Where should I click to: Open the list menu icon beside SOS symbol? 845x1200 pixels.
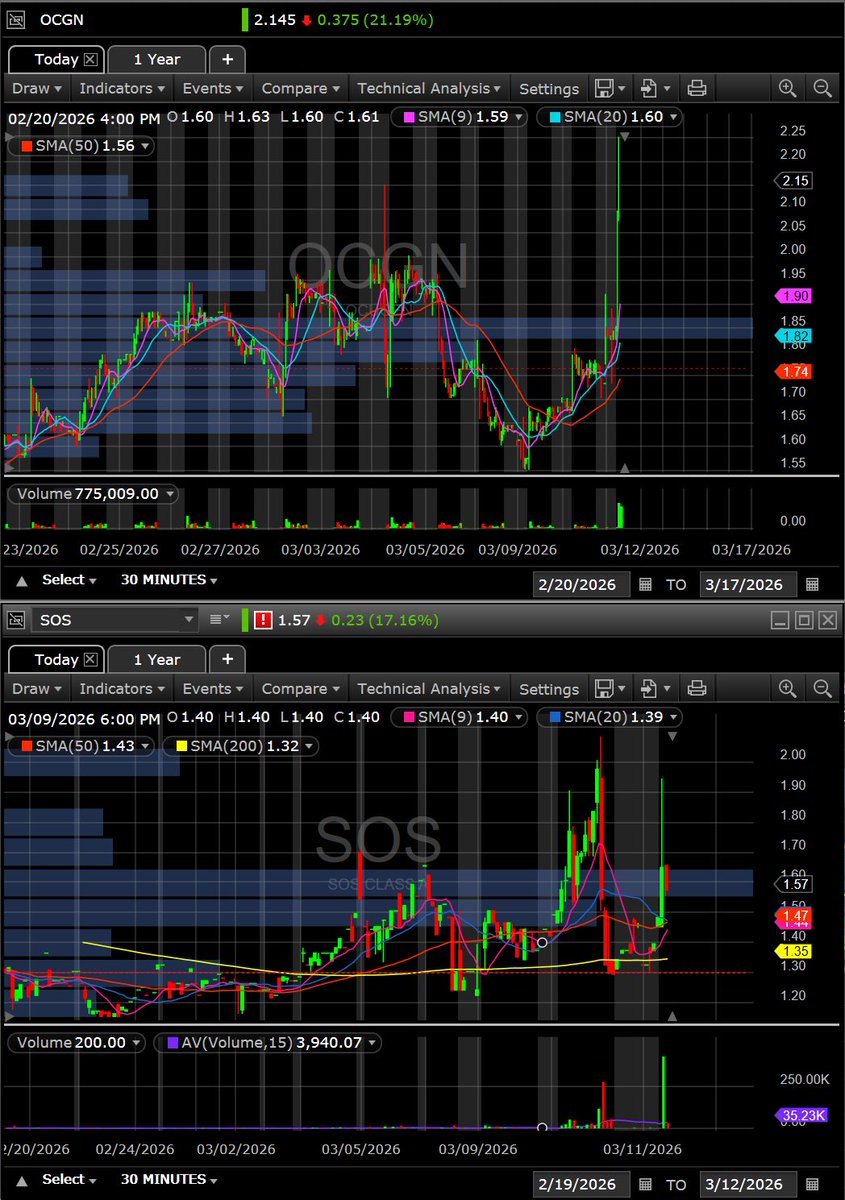pyautogui.click(x=220, y=620)
